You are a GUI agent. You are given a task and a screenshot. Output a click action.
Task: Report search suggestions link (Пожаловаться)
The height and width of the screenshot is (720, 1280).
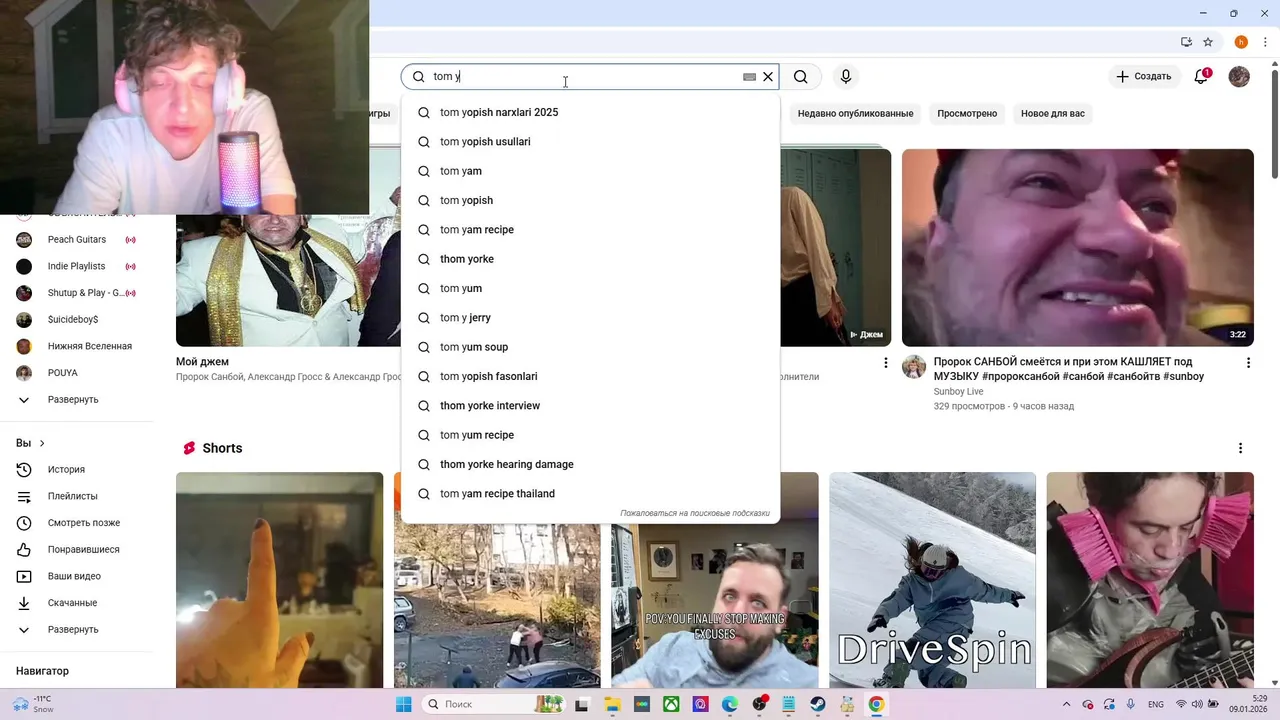click(x=695, y=513)
